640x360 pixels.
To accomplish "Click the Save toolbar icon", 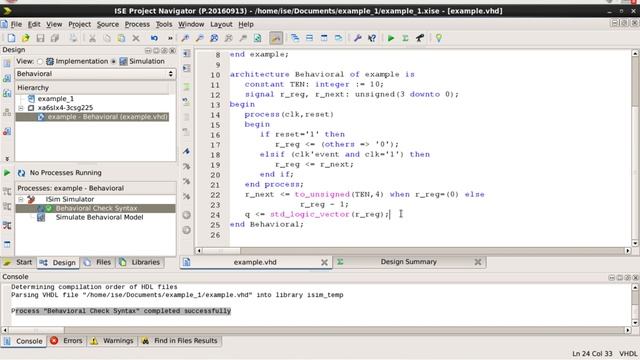I will coord(40,38).
